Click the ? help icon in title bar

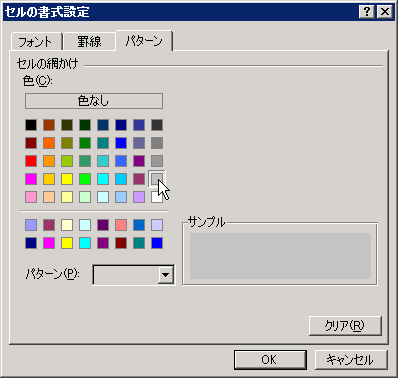click(x=367, y=12)
